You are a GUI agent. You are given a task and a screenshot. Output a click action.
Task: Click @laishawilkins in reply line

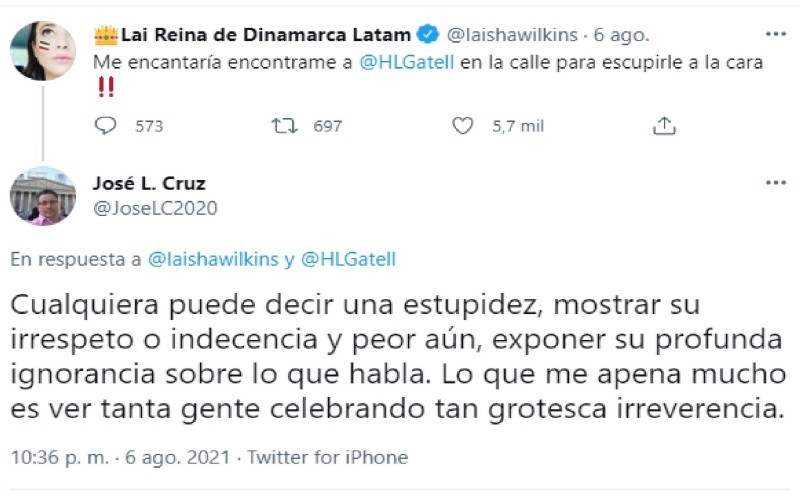pyautogui.click(x=213, y=259)
